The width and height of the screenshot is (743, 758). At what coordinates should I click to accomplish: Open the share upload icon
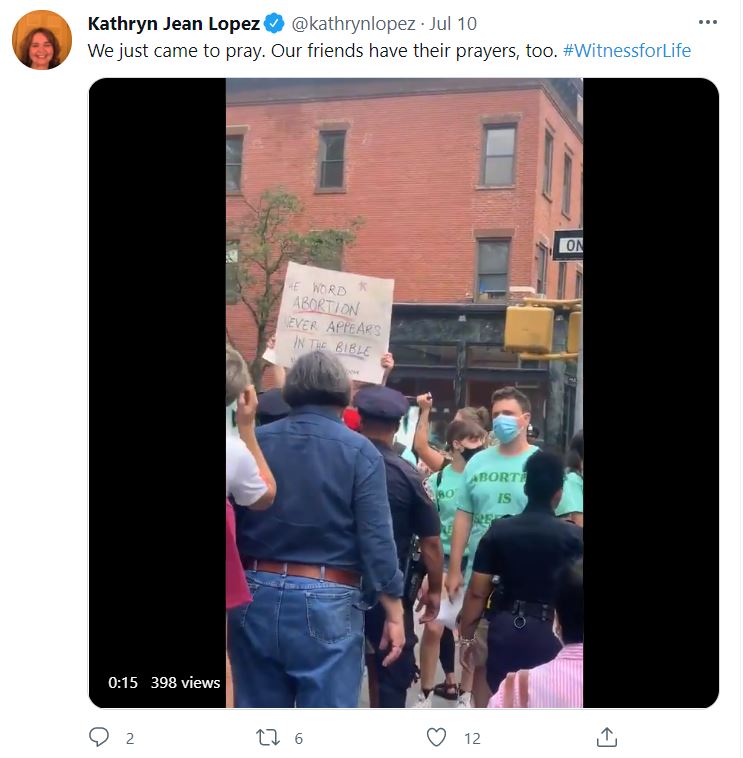[607, 737]
